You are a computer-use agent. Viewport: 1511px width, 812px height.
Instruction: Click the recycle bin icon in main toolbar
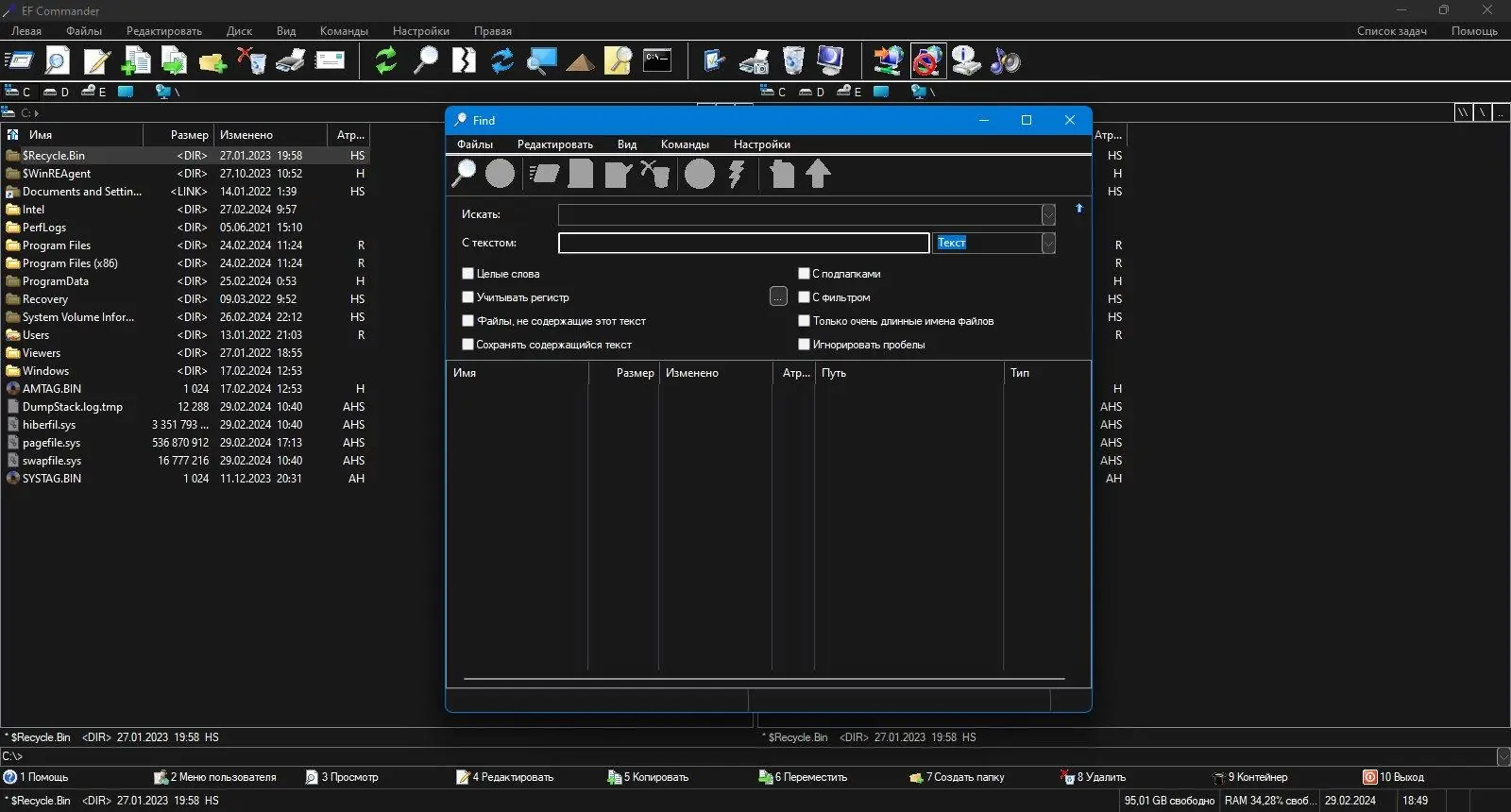793,60
